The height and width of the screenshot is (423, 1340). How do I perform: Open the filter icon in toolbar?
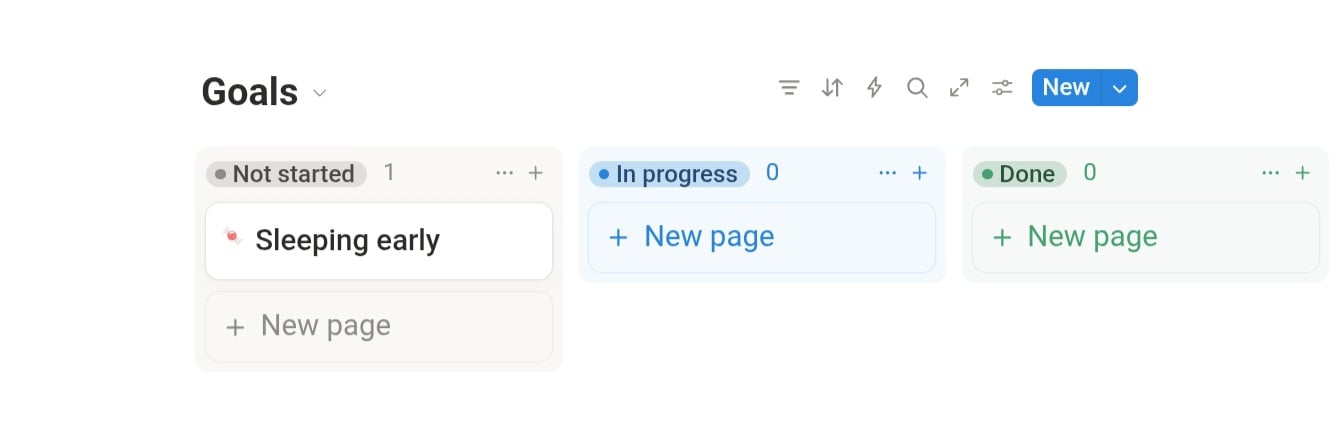tap(789, 88)
